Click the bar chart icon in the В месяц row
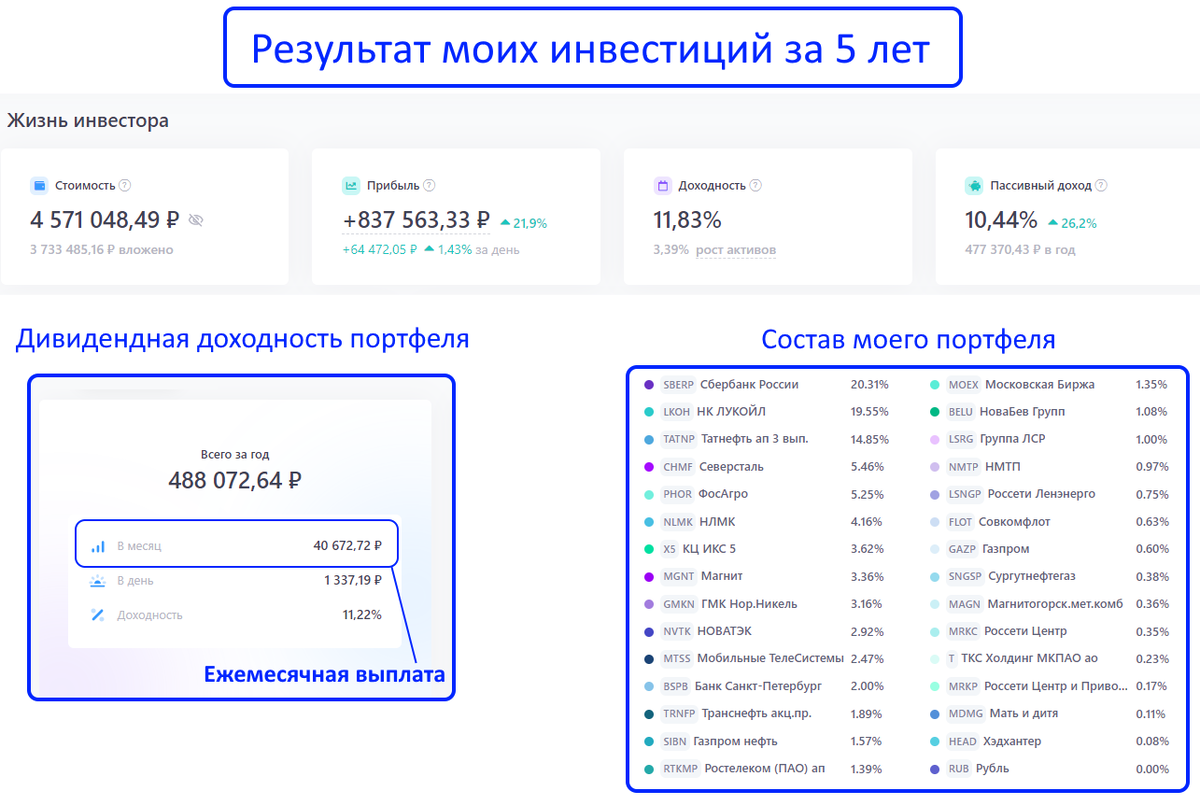Viewport: 1200px width, 805px height. pos(98,546)
